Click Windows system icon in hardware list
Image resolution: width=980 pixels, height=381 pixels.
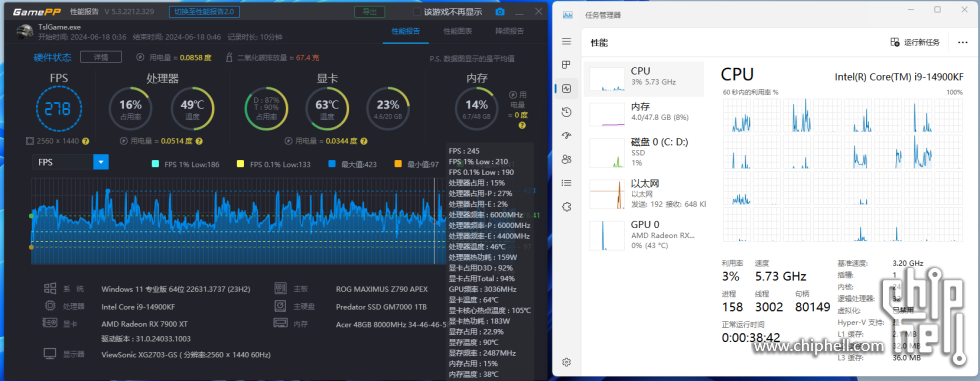pyautogui.click(x=50, y=288)
